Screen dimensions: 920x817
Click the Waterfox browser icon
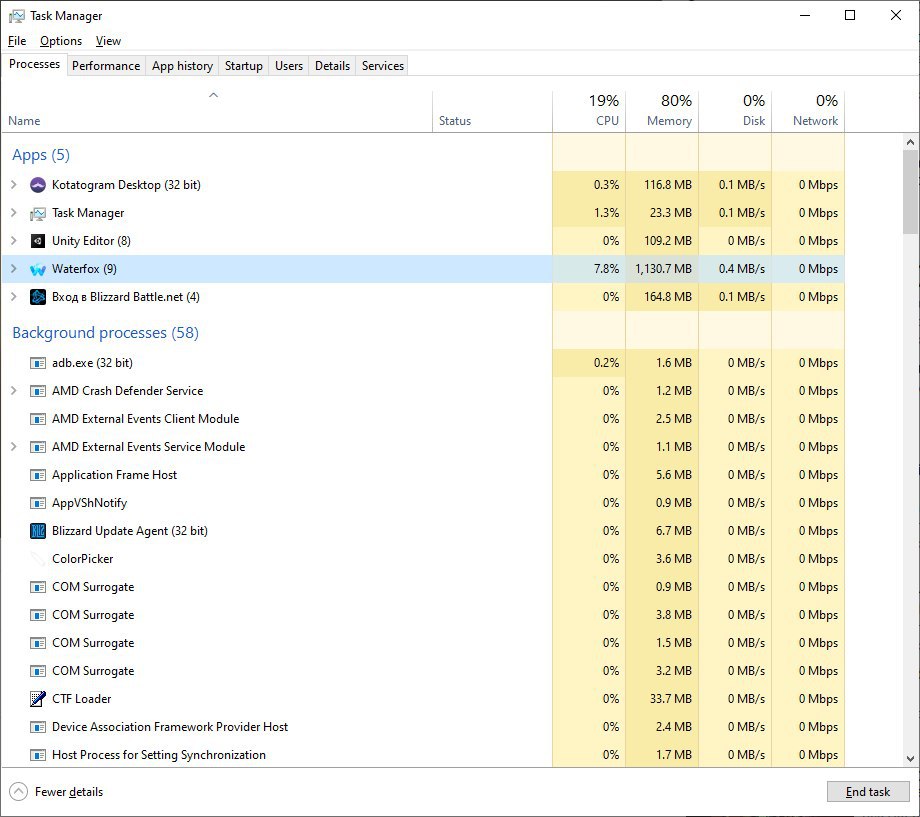(38, 269)
